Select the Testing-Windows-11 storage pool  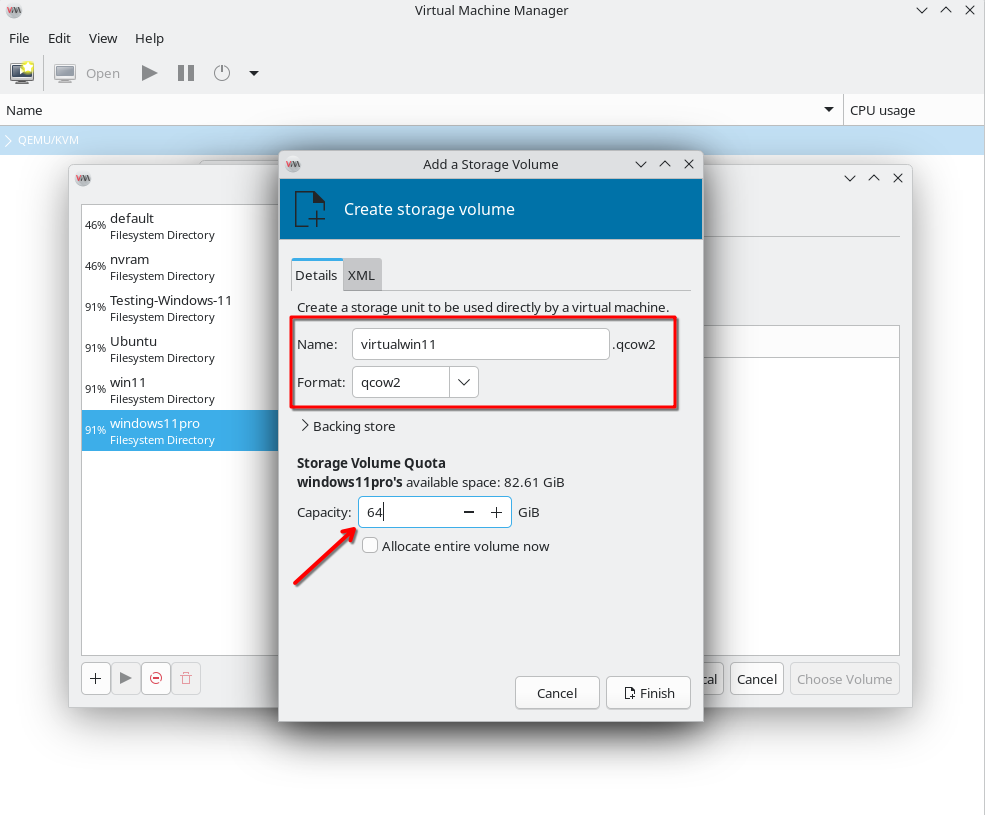pyautogui.click(x=180, y=308)
